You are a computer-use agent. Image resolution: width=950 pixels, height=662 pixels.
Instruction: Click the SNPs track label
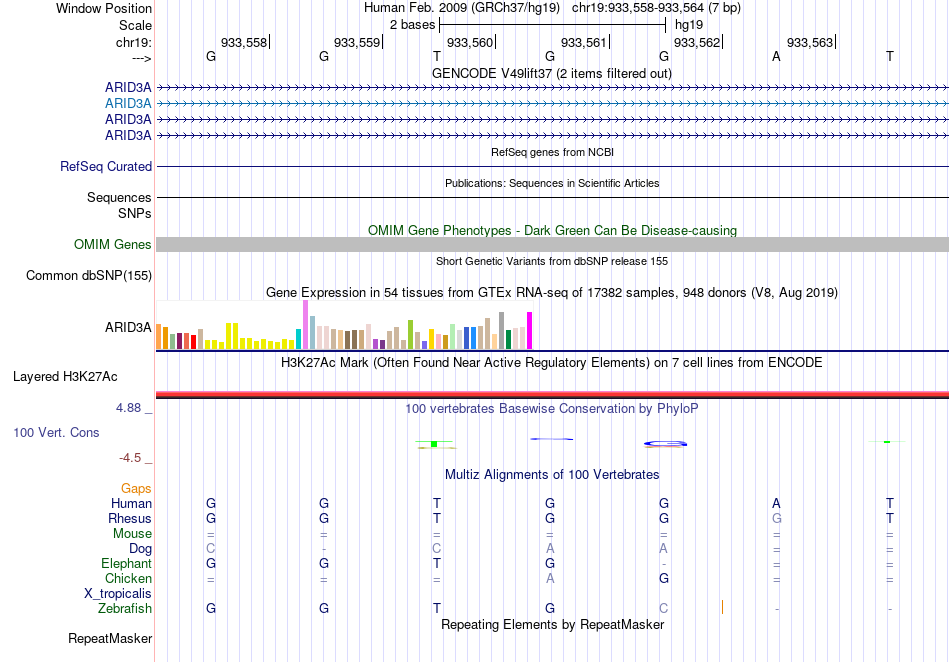click(135, 213)
